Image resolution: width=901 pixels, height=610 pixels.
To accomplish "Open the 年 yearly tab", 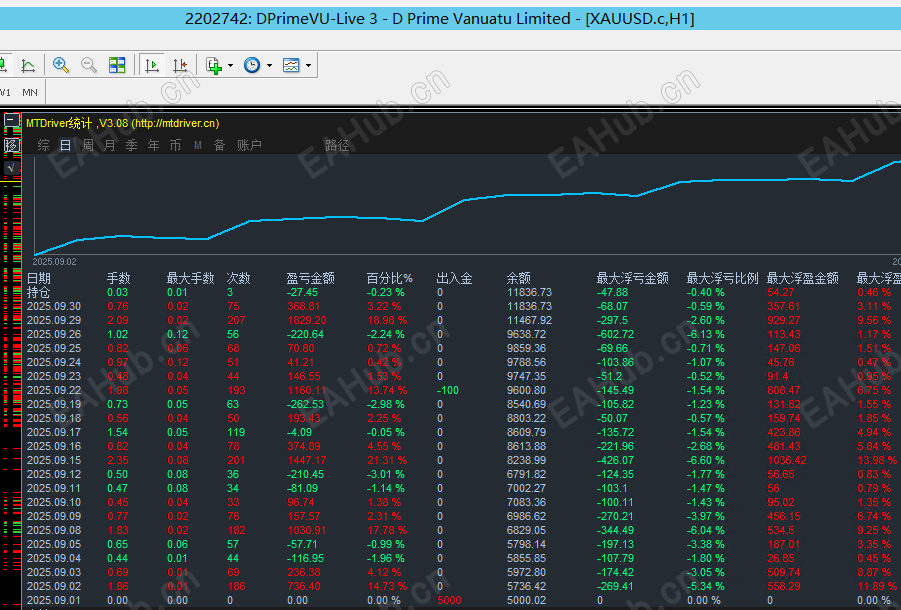I will (x=153, y=145).
